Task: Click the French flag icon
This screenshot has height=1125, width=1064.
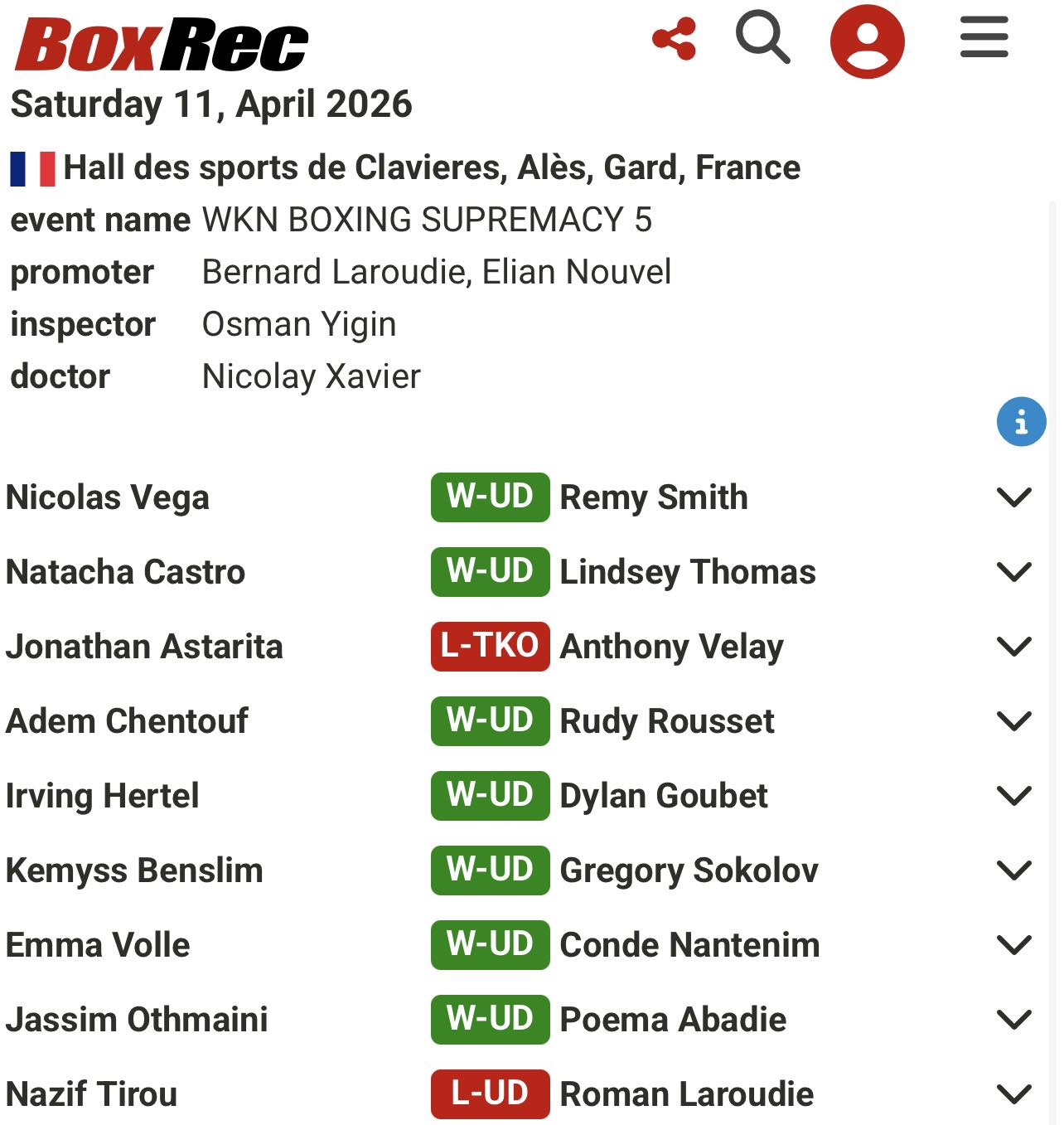Action: (x=32, y=168)
